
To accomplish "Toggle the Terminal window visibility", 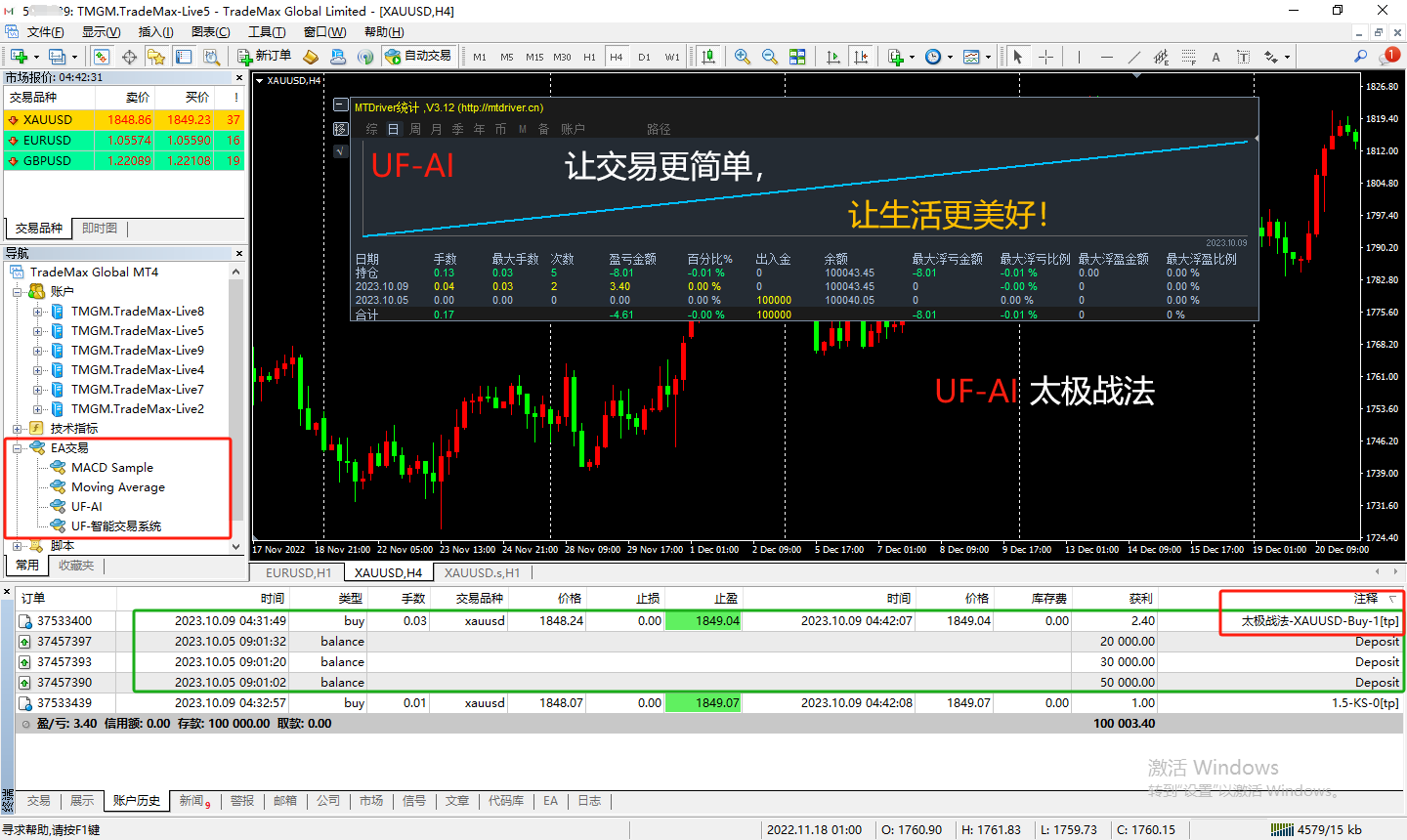I will 183,57.
